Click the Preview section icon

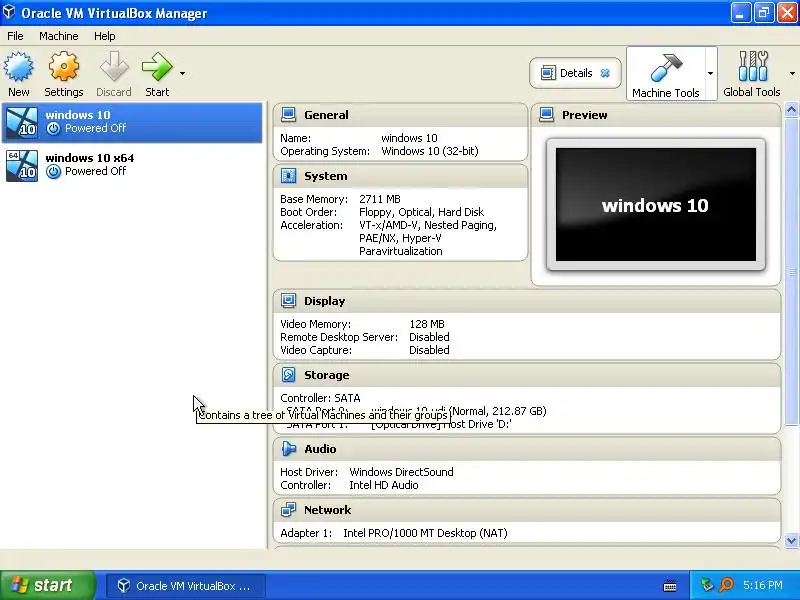click(546, 115)
